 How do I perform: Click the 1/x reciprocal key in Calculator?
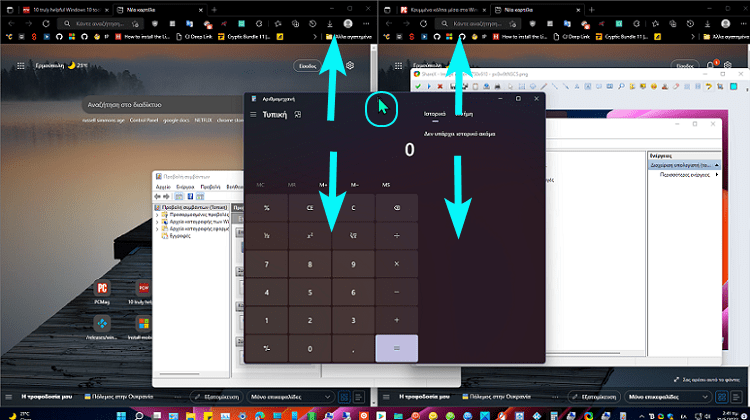point(266,236)
